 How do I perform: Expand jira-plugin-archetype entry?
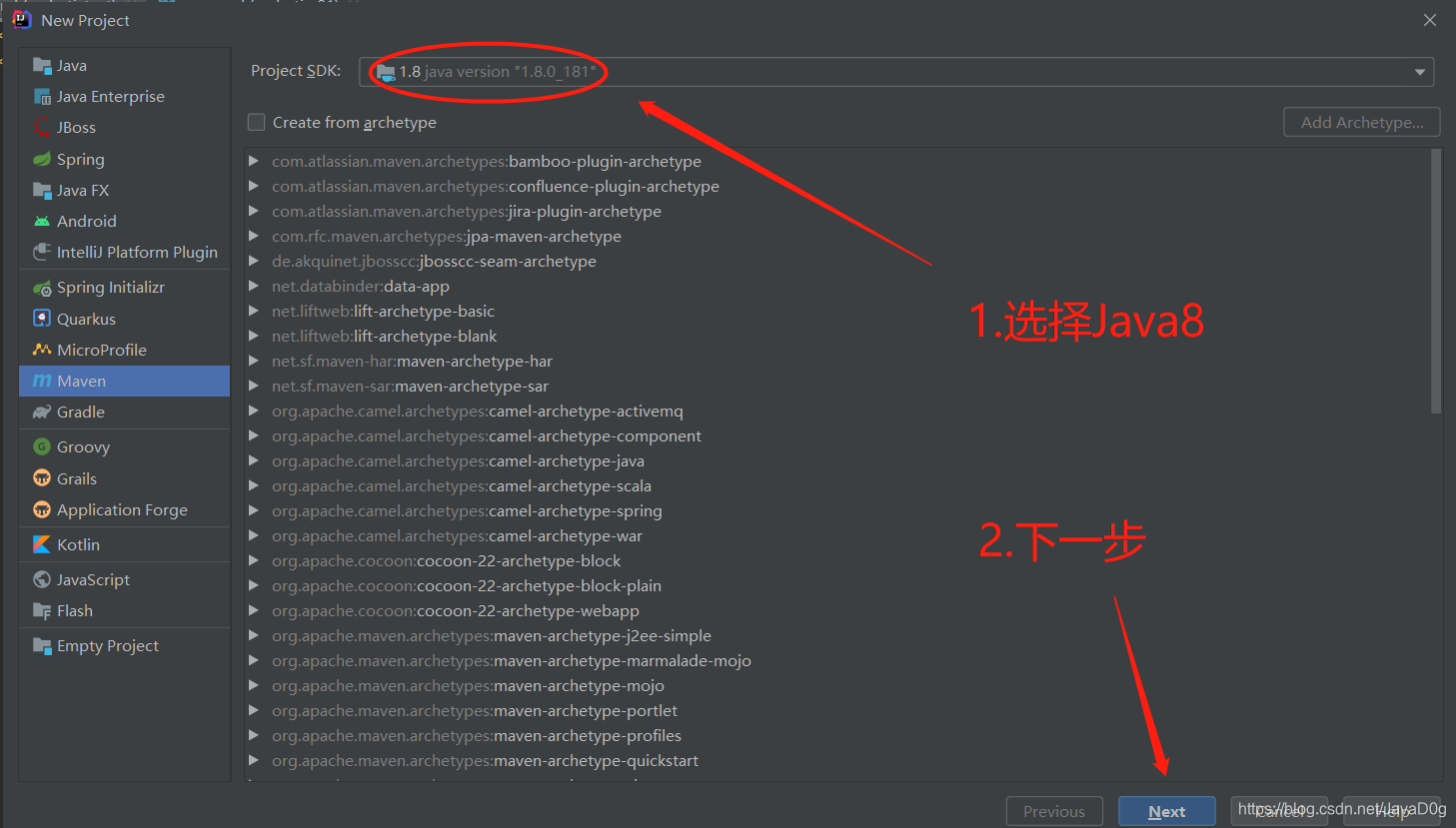point(254,211)
